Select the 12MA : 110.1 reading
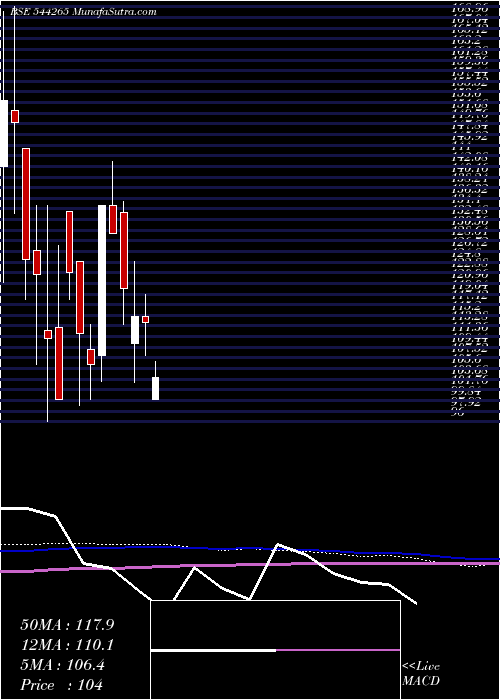The height and width of the screenshot is (700, 500). [x=67, y=645]
